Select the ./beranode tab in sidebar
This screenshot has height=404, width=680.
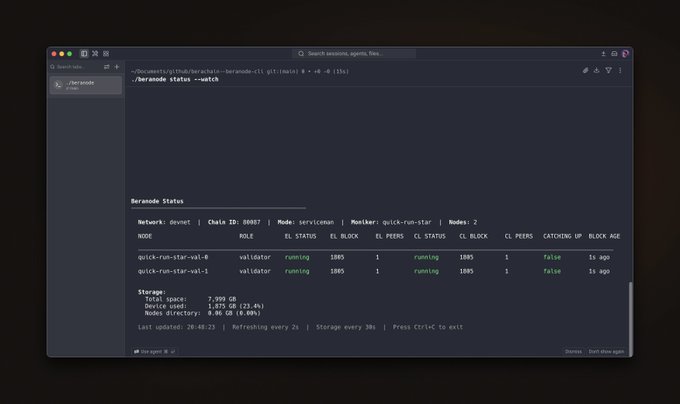point(86,85)
